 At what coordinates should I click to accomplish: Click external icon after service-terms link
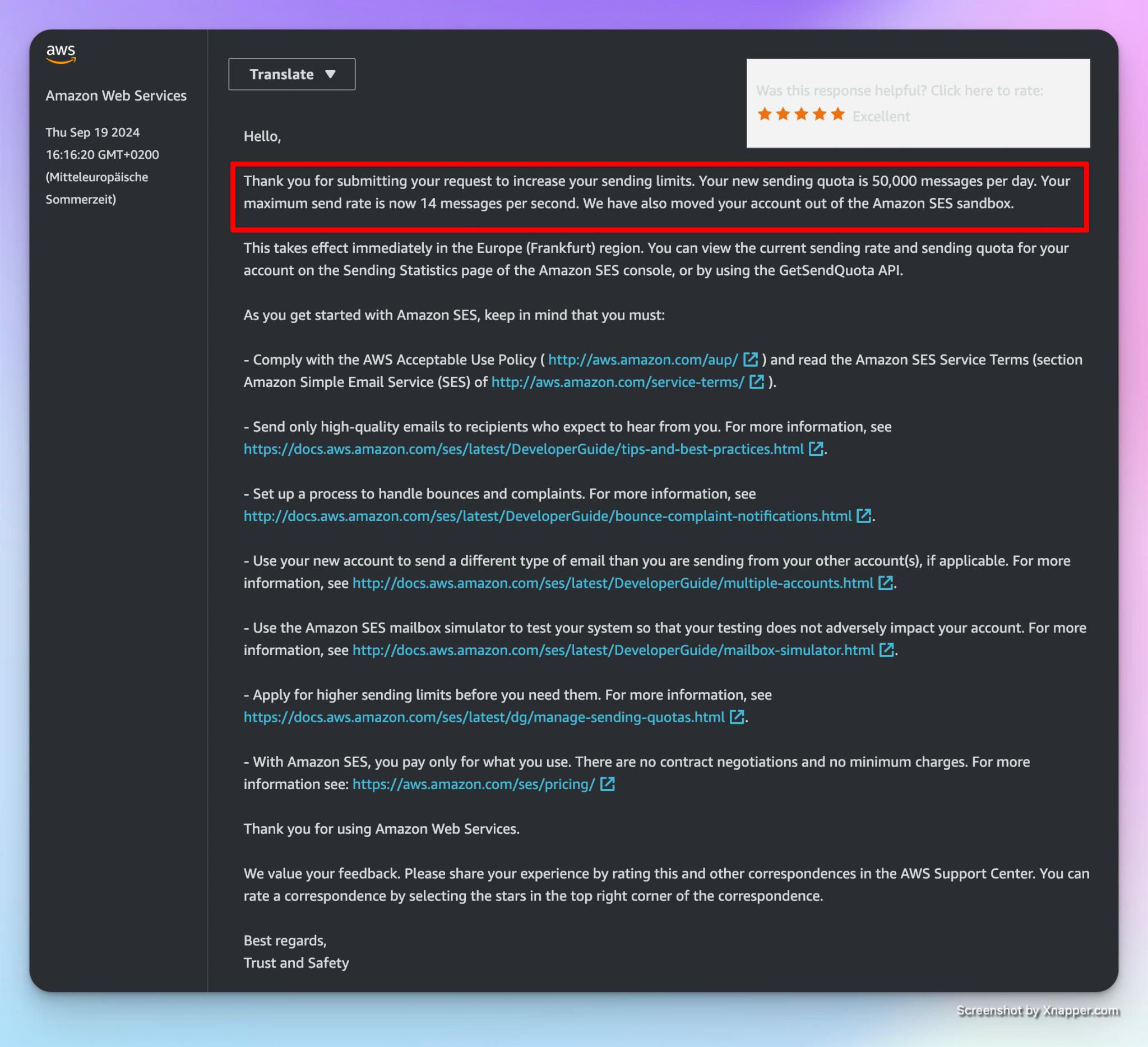756,382
